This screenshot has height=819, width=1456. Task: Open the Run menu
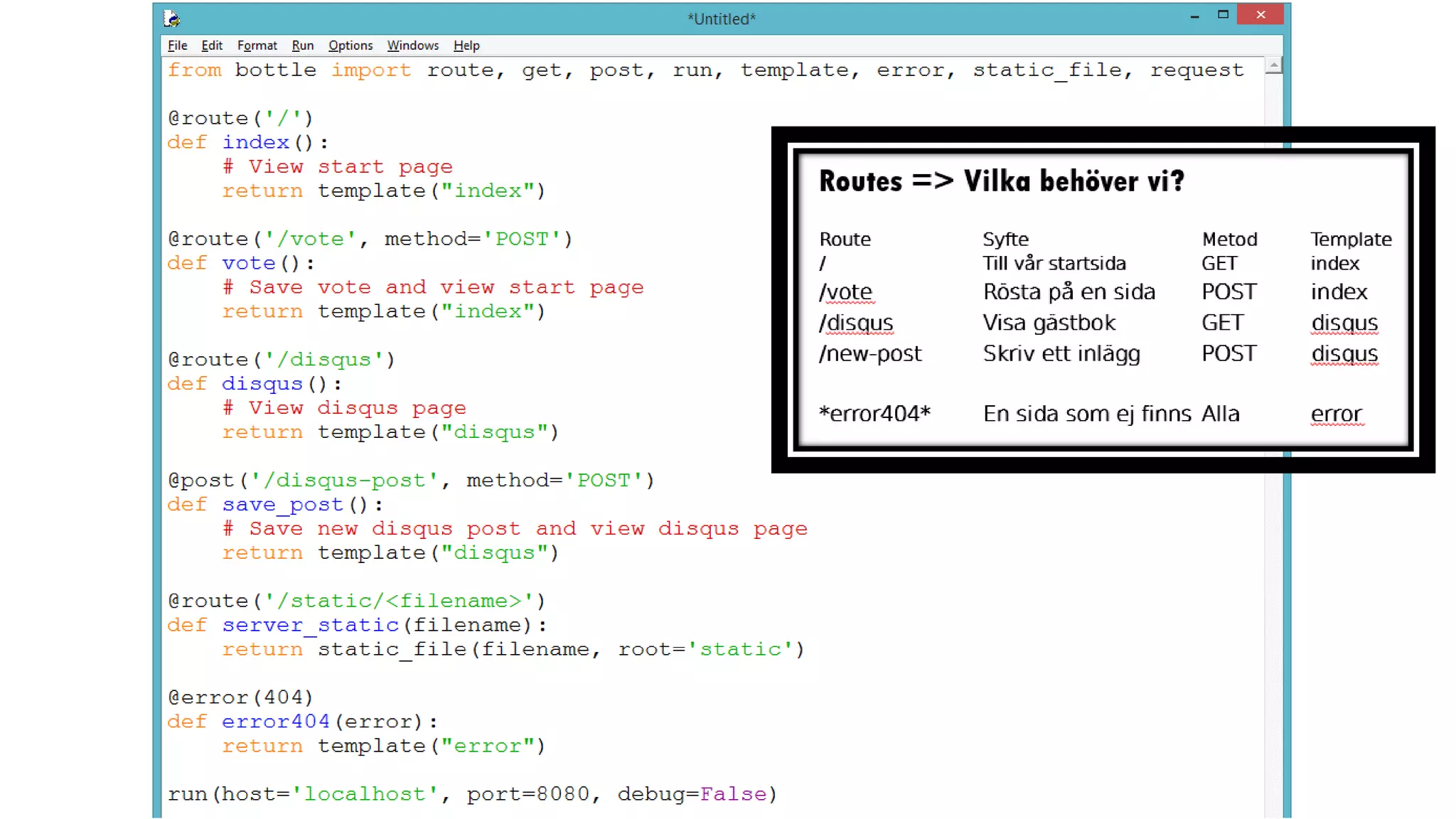click(302, 45)
